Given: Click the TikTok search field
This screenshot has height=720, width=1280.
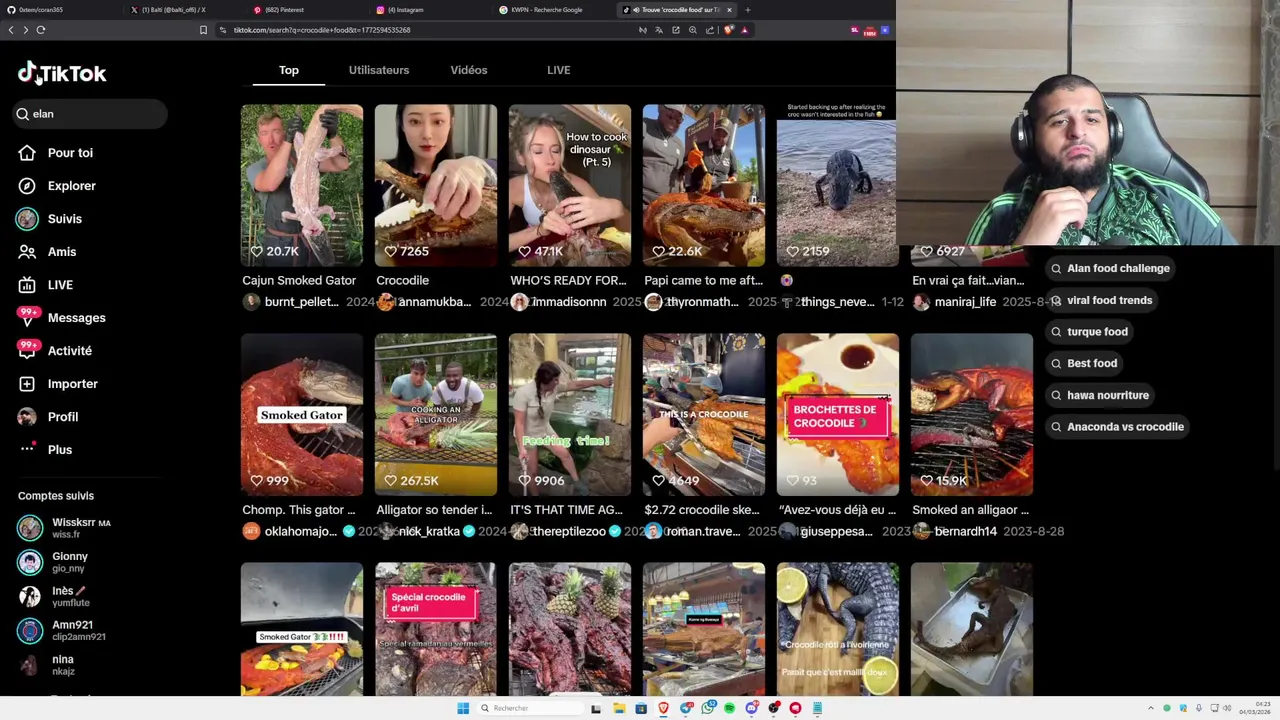Looking at the screenshot, I should [x=90, y=114].
